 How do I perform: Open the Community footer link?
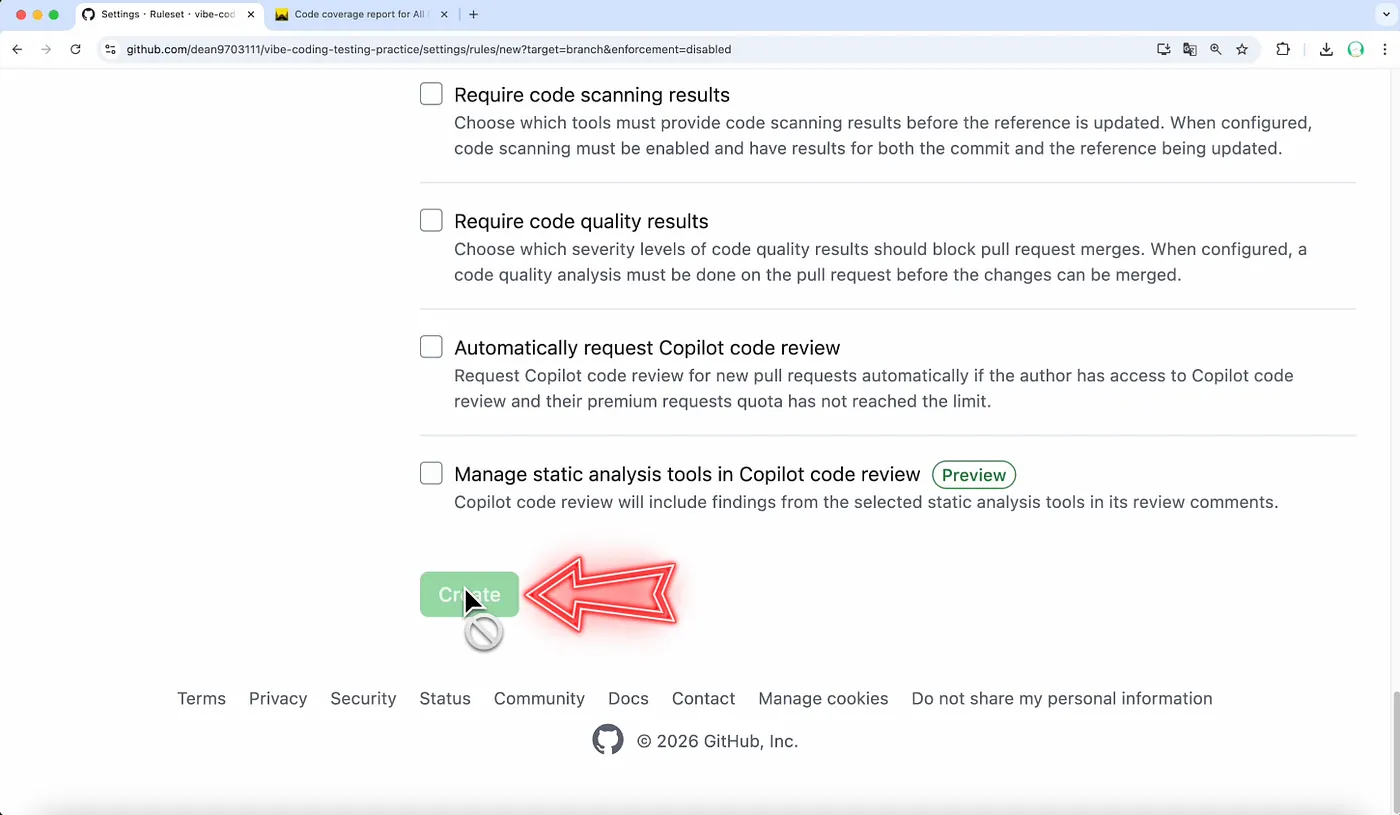(x=539, y=698)
